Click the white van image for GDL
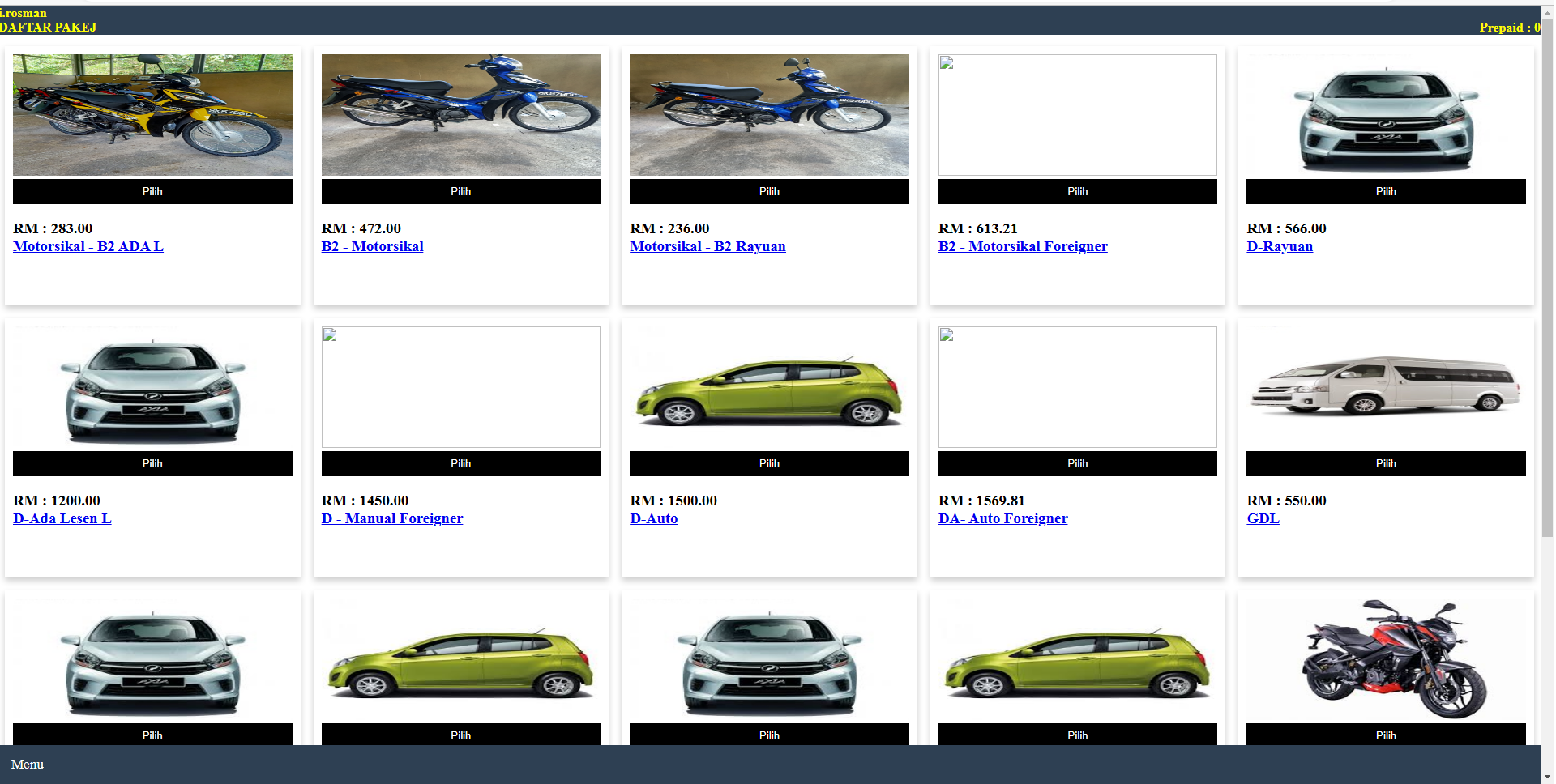Image resolution: width=1556 pixels, height=784 pixels. coord(1386,387)
